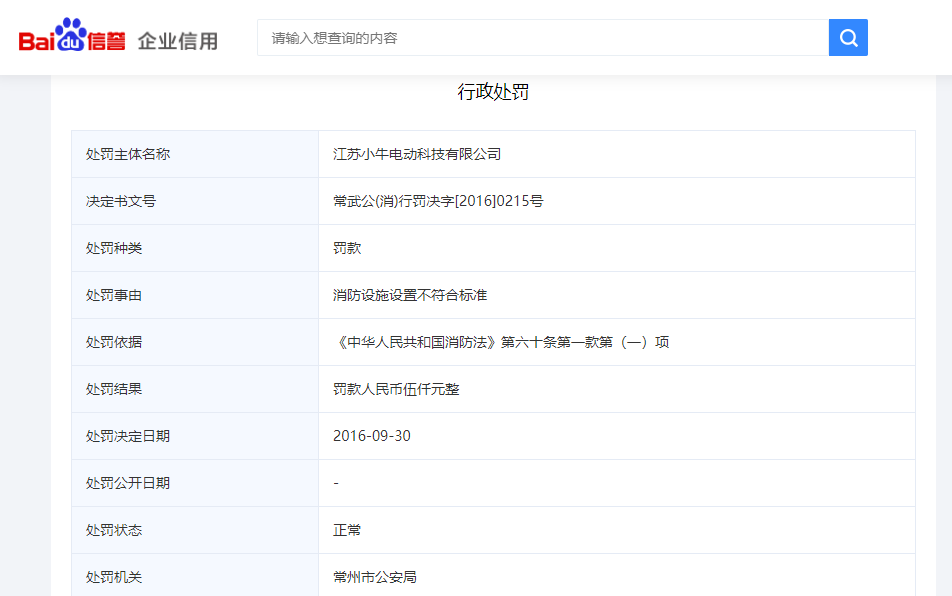This screenshot has width=952, height=596.
Task: Select the label 处罚公开日期
Action: click(x=128, y=483)
